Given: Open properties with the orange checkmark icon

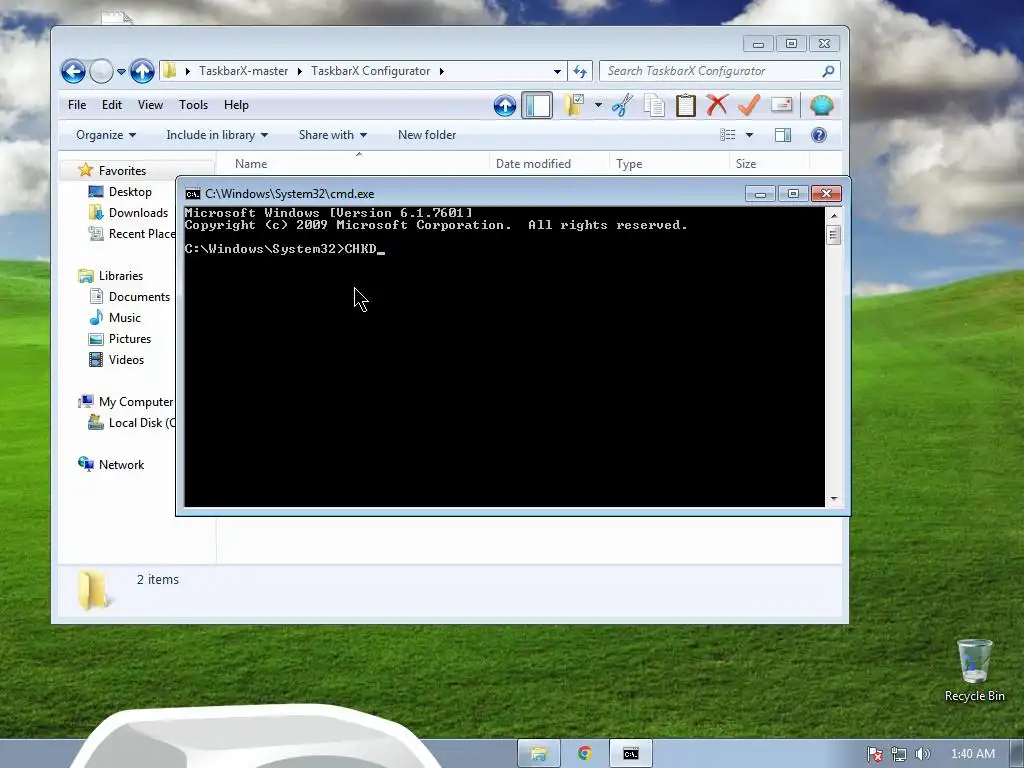Looking at the screenshot, I should (x=749, y=105).
